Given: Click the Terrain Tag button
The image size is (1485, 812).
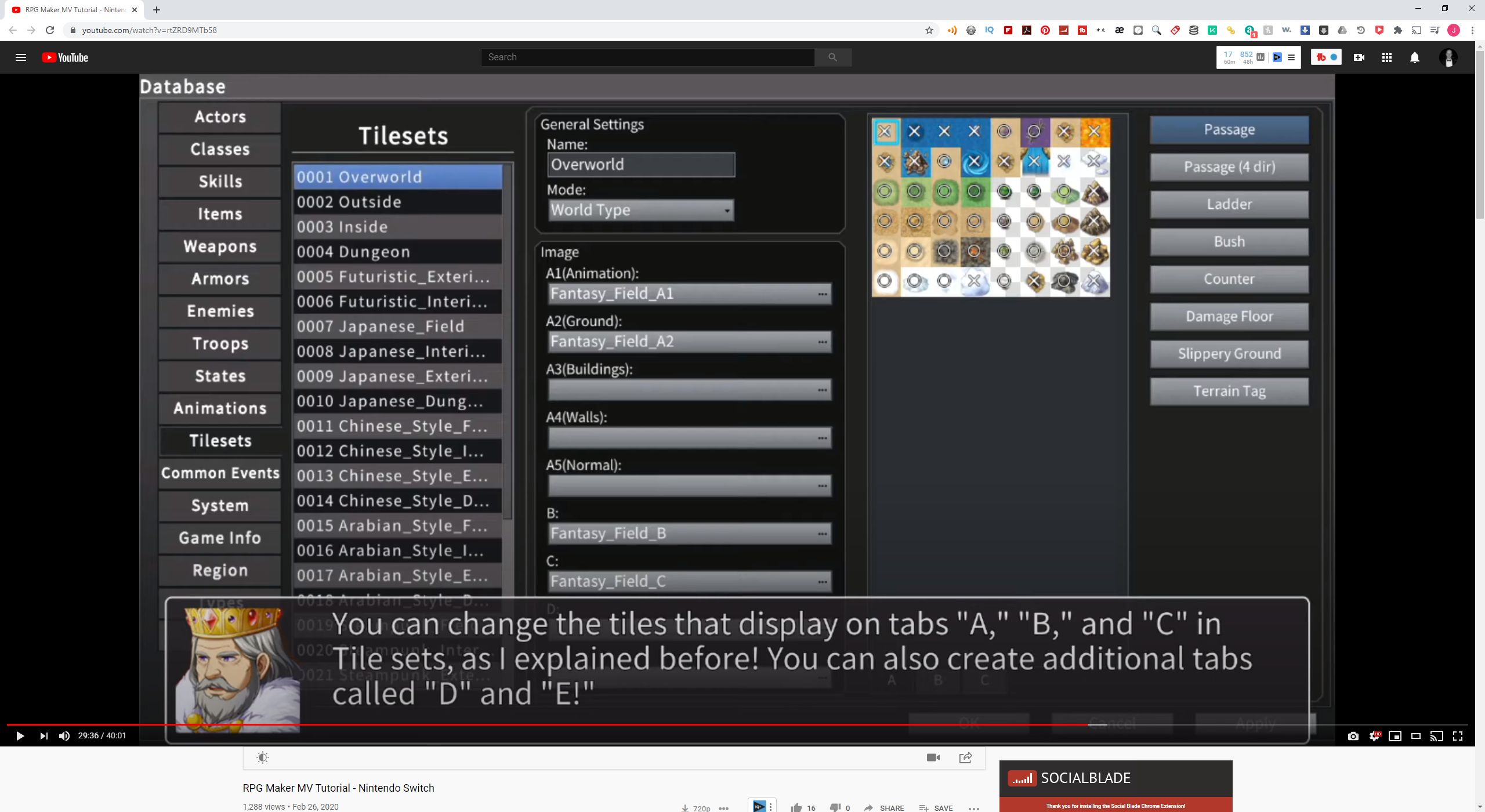Looking at the screenshot, I should tap(1229, 391).
